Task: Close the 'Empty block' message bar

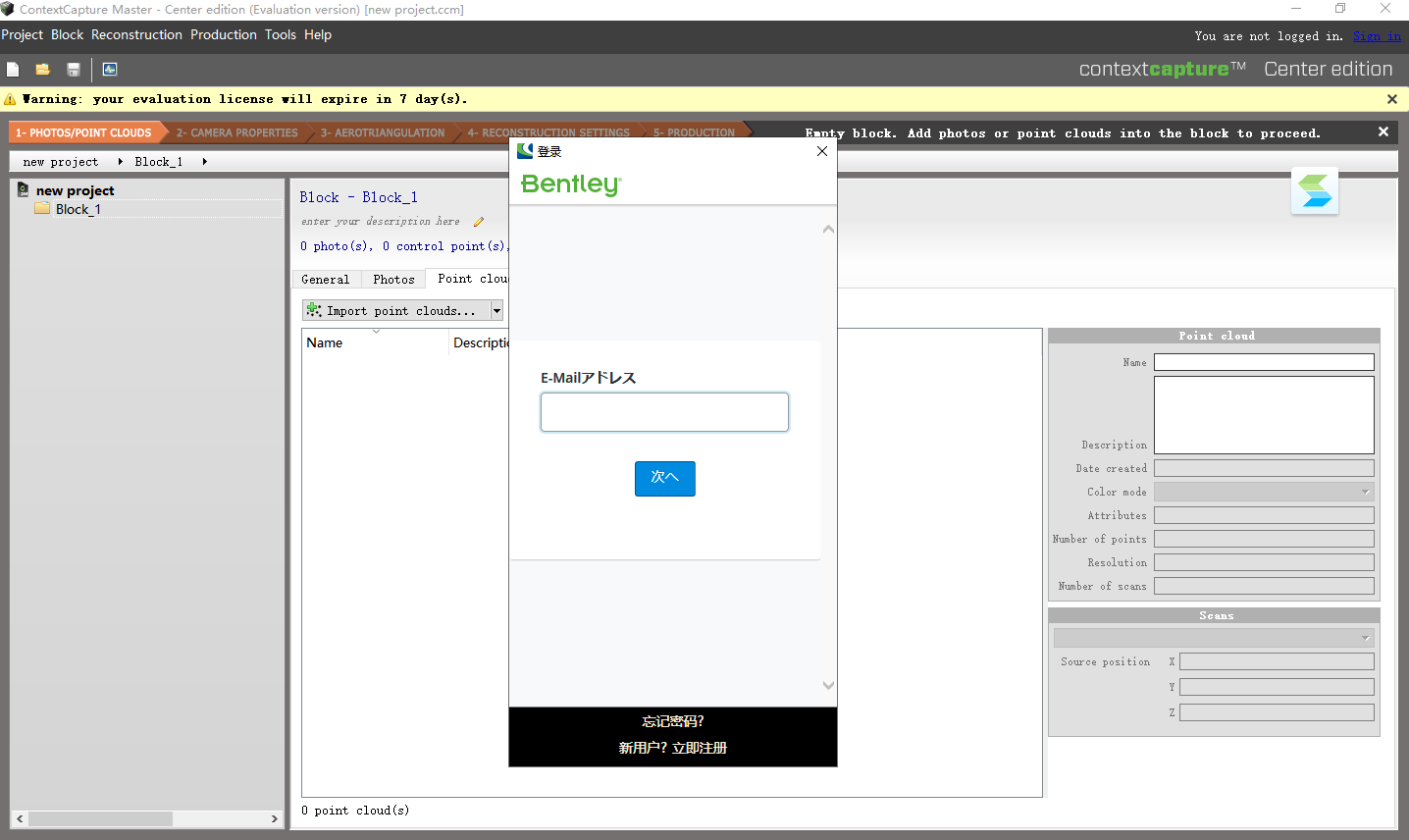Action: coord(1383,131)
